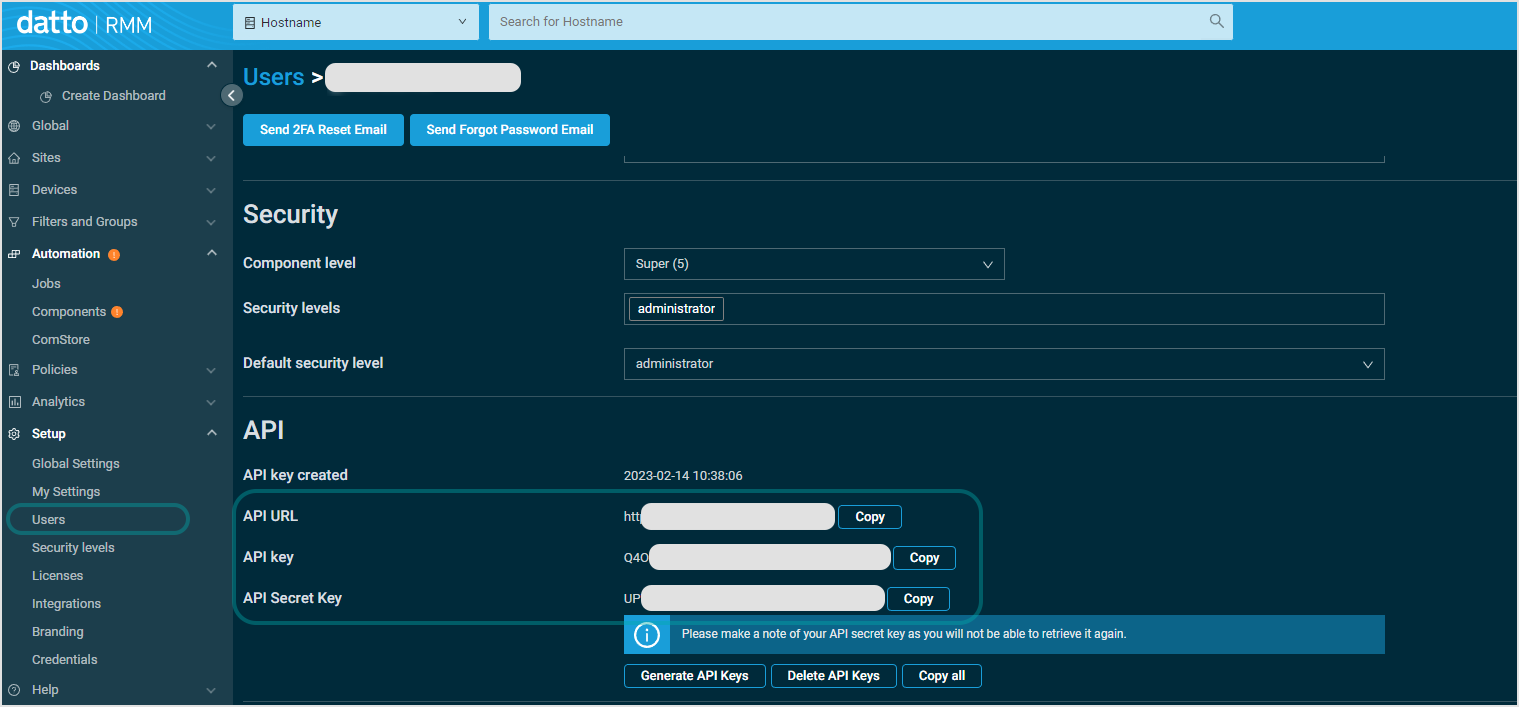The height and width of the screenshot is (707, 1519).
Task: Open Devices using its sidebar icon
Action: click(13, 189)
